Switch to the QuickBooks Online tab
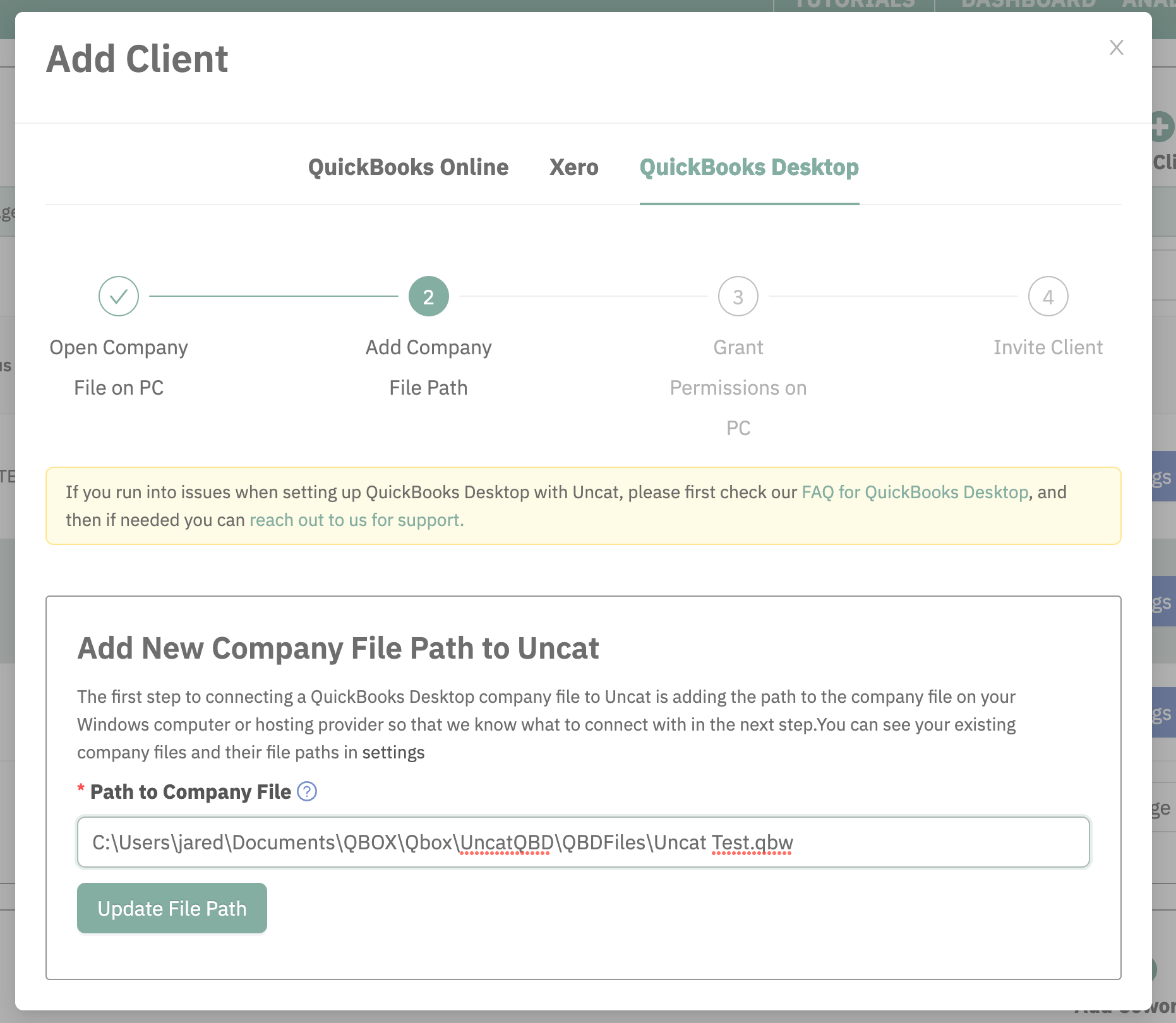 pos(408,167)
